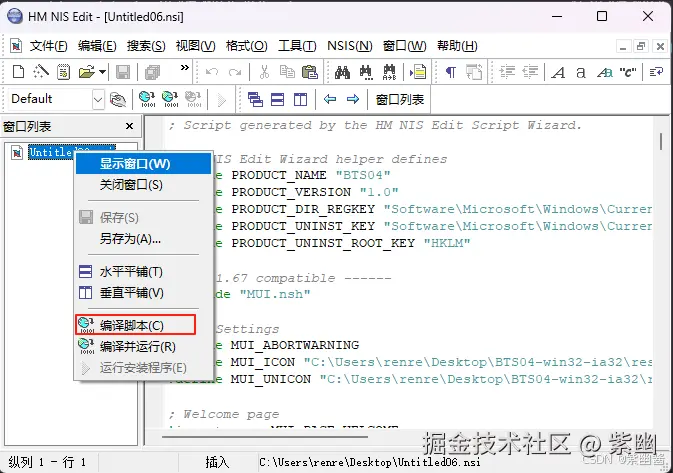Open a file with the folder icon
Image resolution: width=673 pixels, height=473 pixels.
(87, 72)
